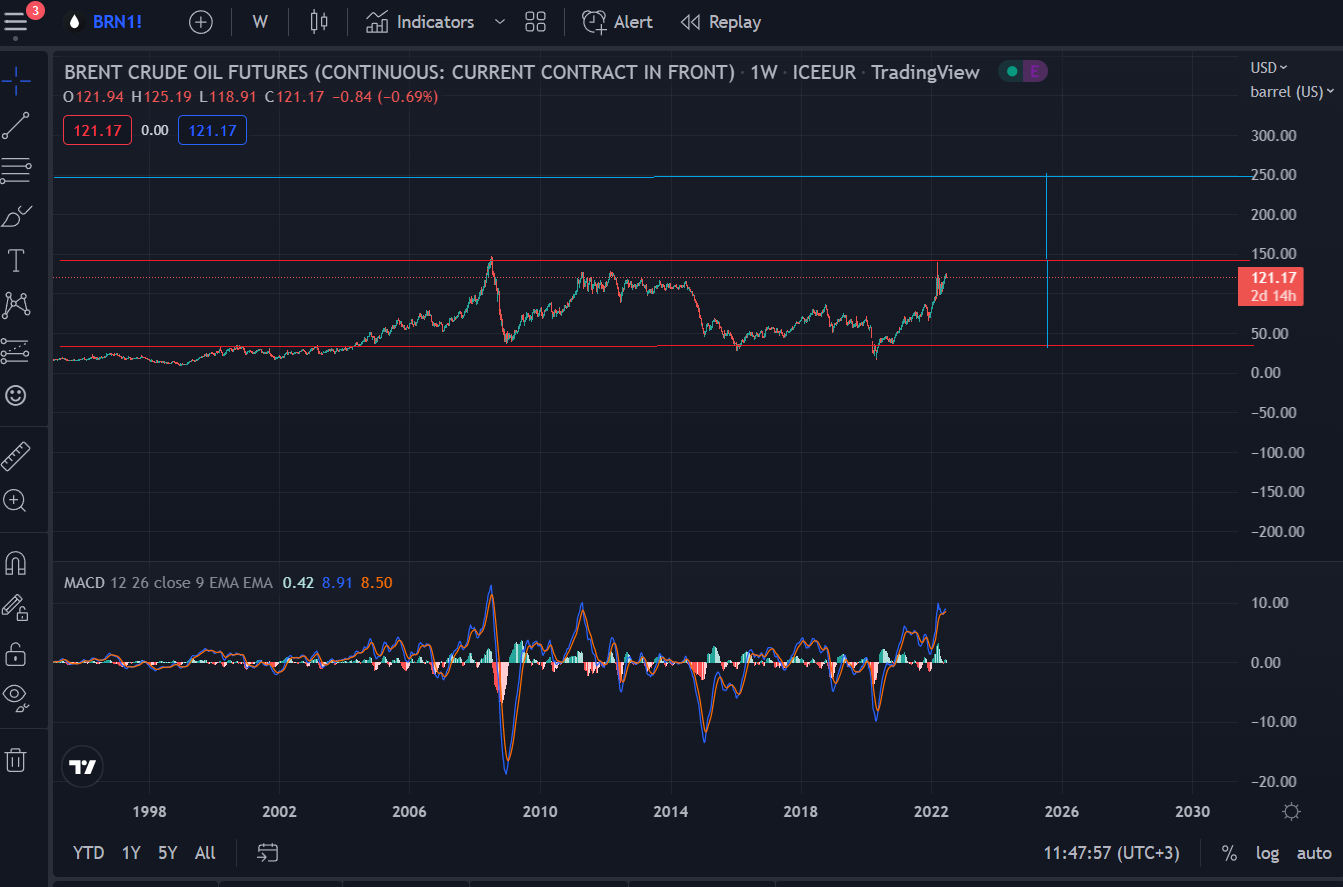1343x887 pixels.
Task: Toggle stay in drawing mode pencil-lock
Action: 16,607
